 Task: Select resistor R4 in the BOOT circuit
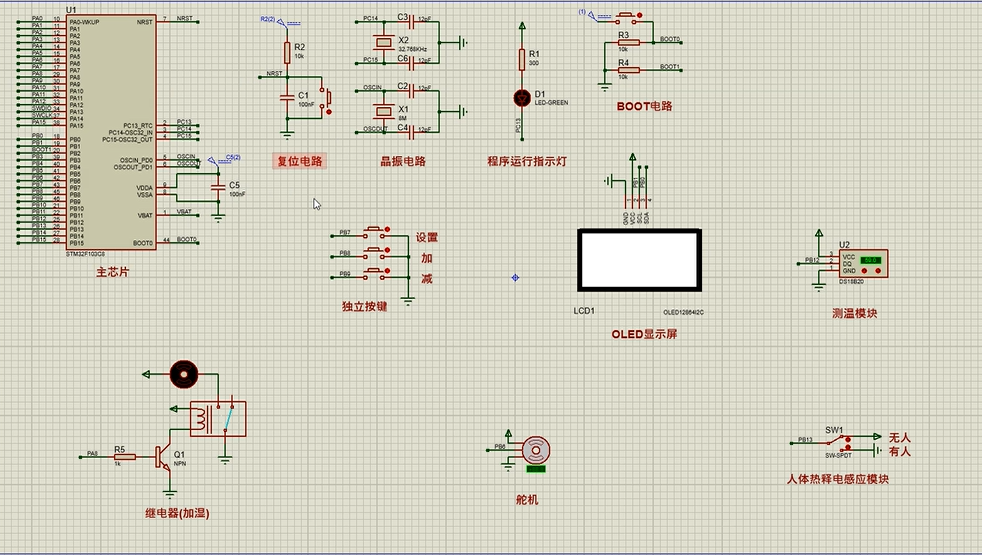pyautogui.click(x=629, y=70)
